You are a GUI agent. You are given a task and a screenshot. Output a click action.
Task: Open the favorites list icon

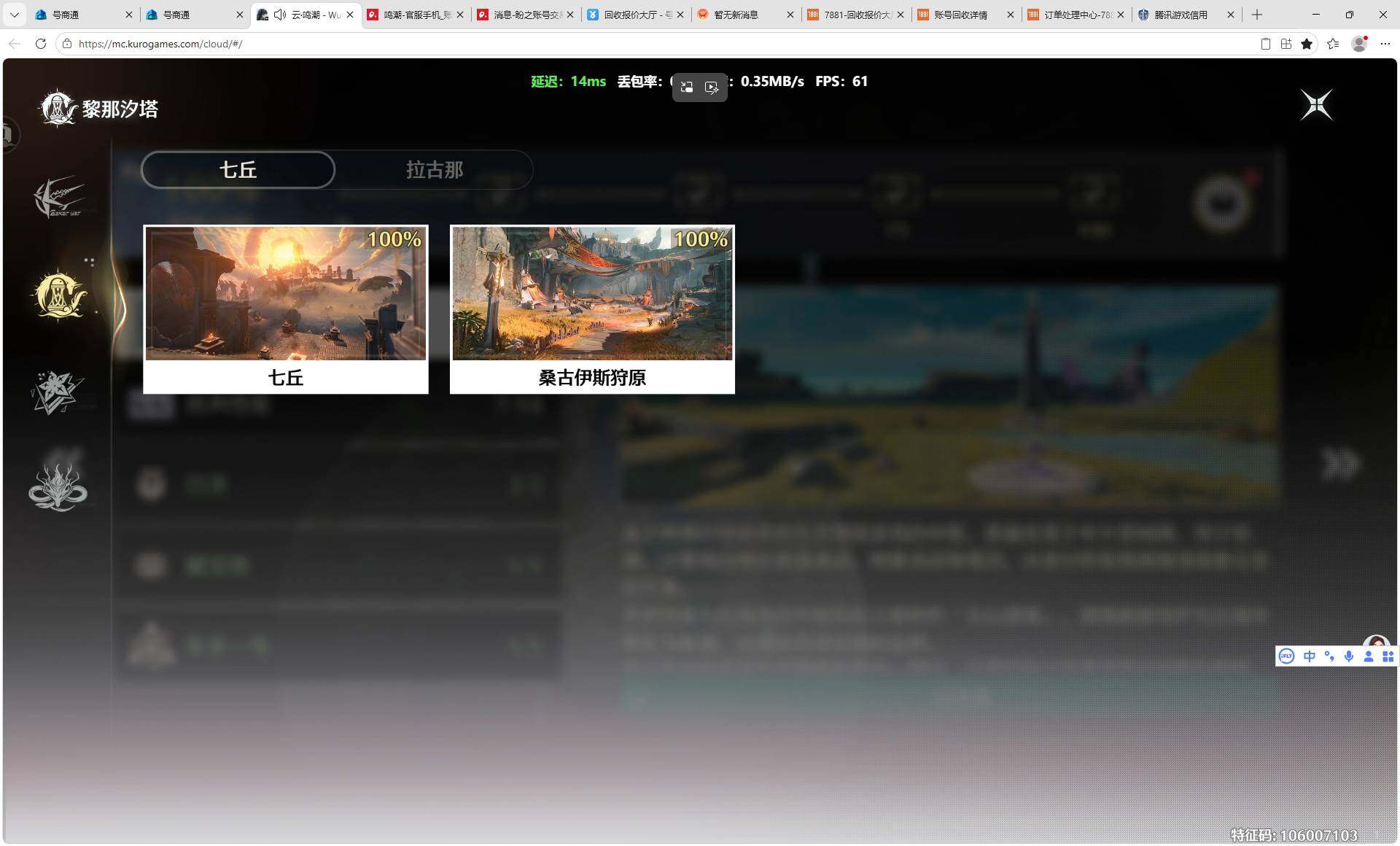coord(1333,44)
